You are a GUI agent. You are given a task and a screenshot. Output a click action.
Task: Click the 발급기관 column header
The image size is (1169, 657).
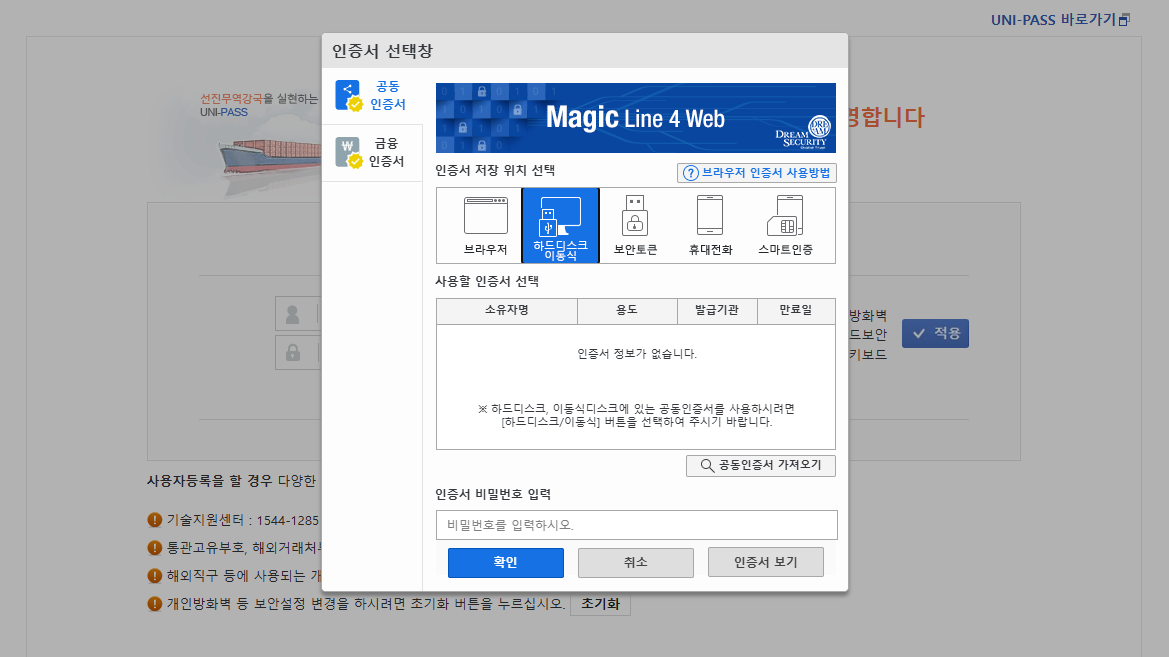point(717,310)
